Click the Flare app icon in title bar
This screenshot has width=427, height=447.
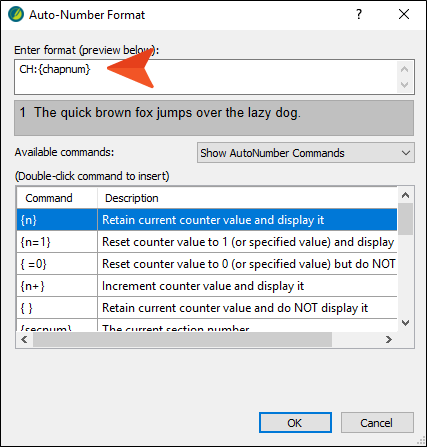tap(16, 15)
